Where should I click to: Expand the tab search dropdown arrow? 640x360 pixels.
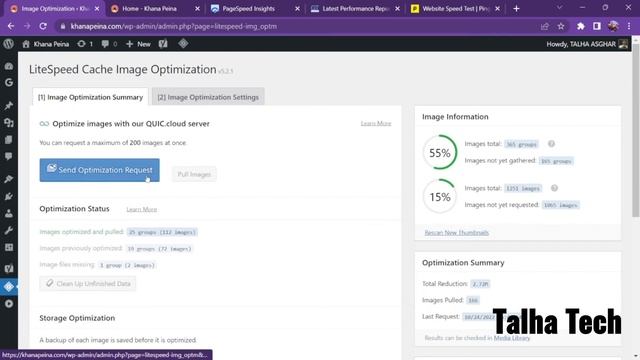(x=559, y=8)
